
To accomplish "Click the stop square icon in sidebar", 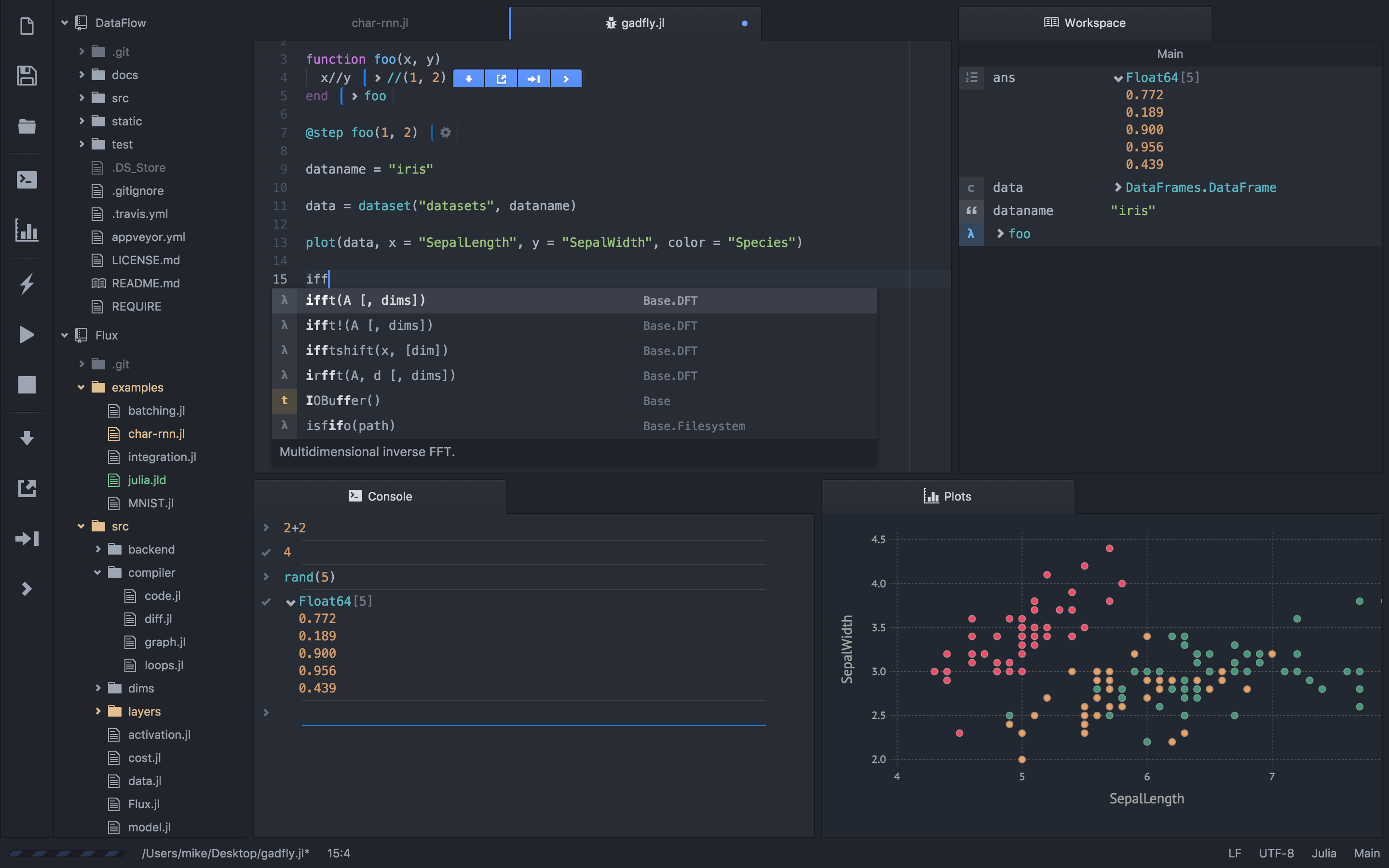I will tap(27, 385).
